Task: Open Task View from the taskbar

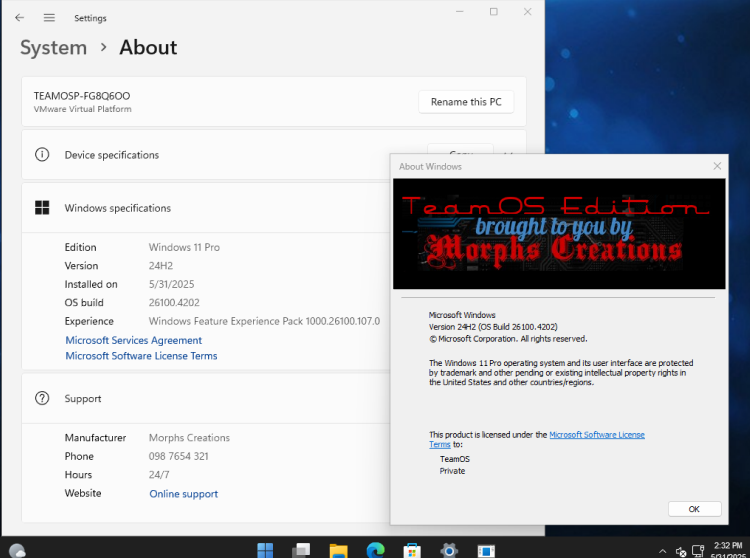Action: (x=302, y=550)
